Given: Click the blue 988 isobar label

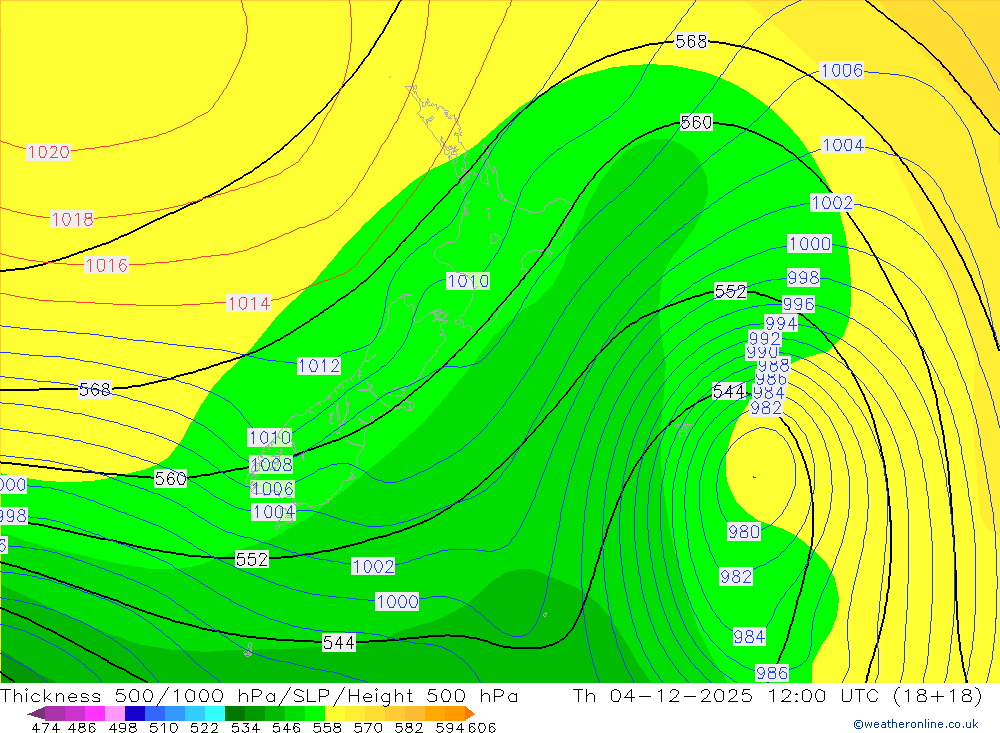Looking at the screenshot, I should (774, 366).
